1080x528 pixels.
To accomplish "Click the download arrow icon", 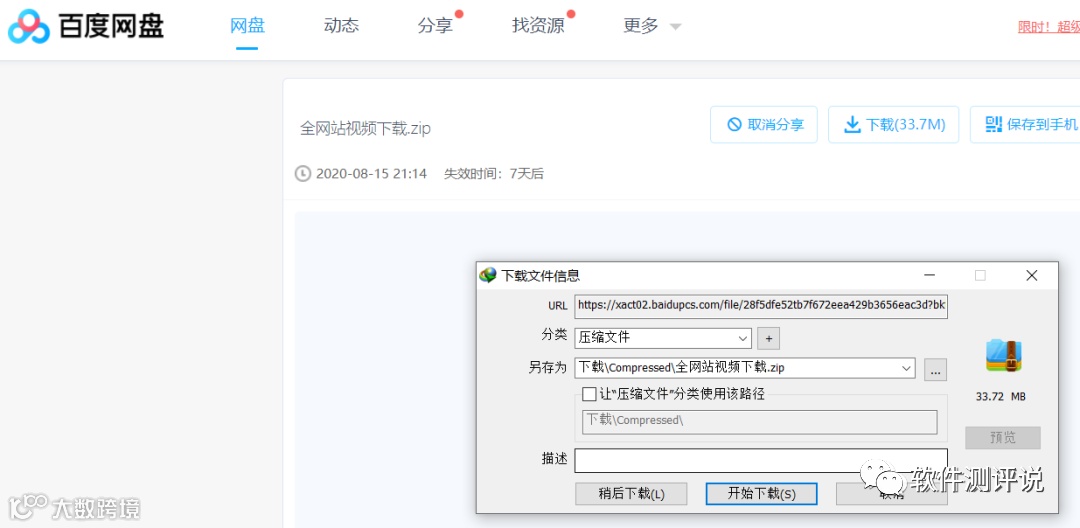I will tap(852, 125).
